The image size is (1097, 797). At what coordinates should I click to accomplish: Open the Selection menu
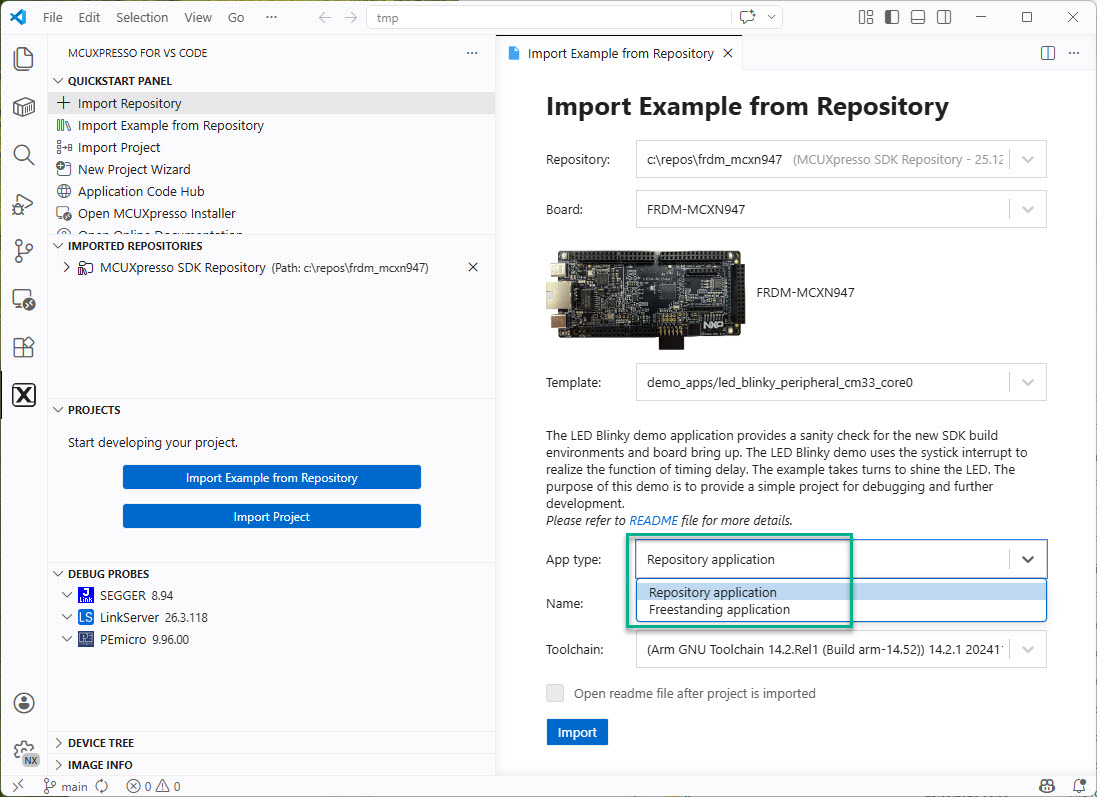(x=142, y=18)
